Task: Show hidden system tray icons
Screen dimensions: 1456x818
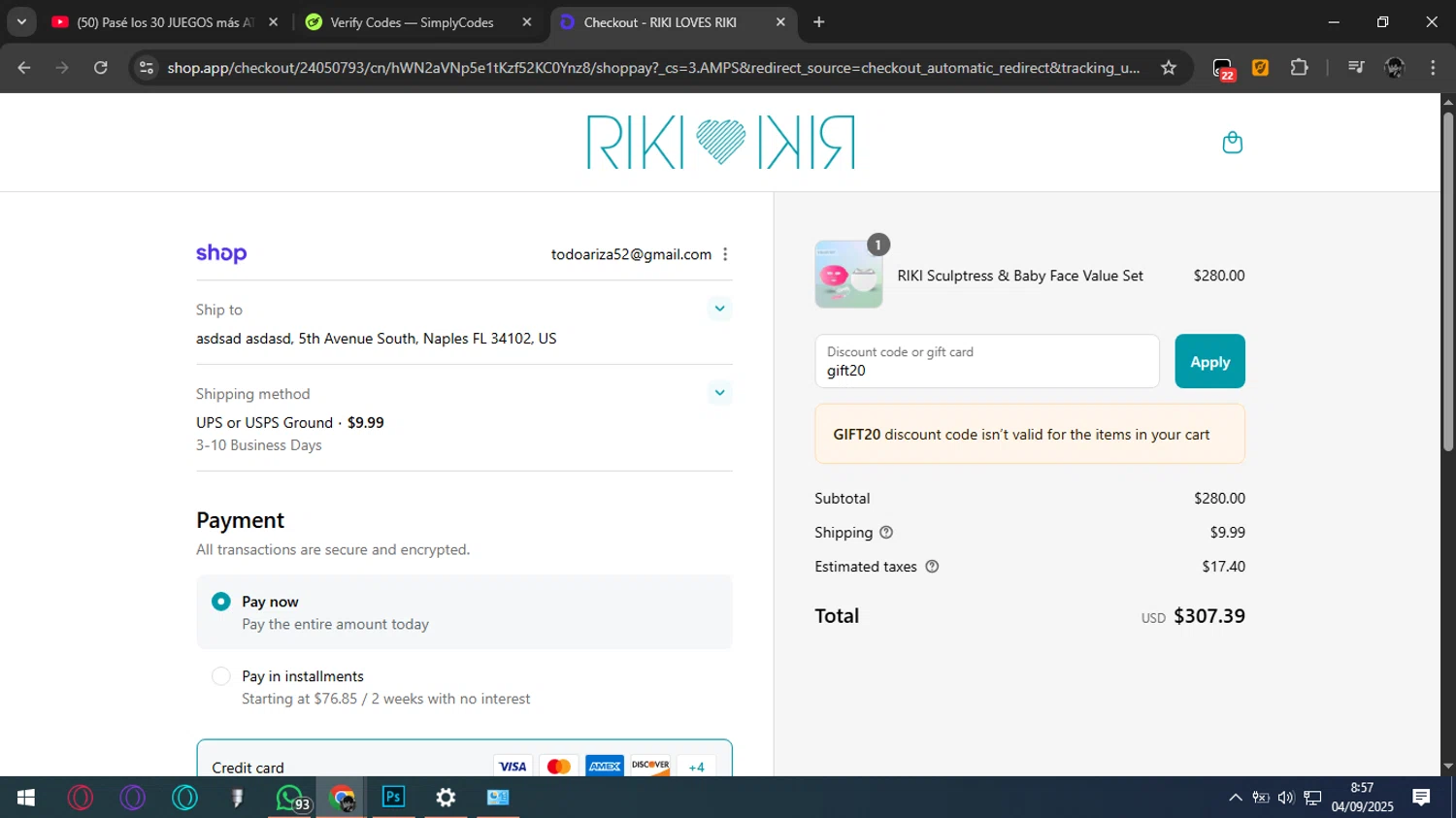Action: coord(1235,798)
